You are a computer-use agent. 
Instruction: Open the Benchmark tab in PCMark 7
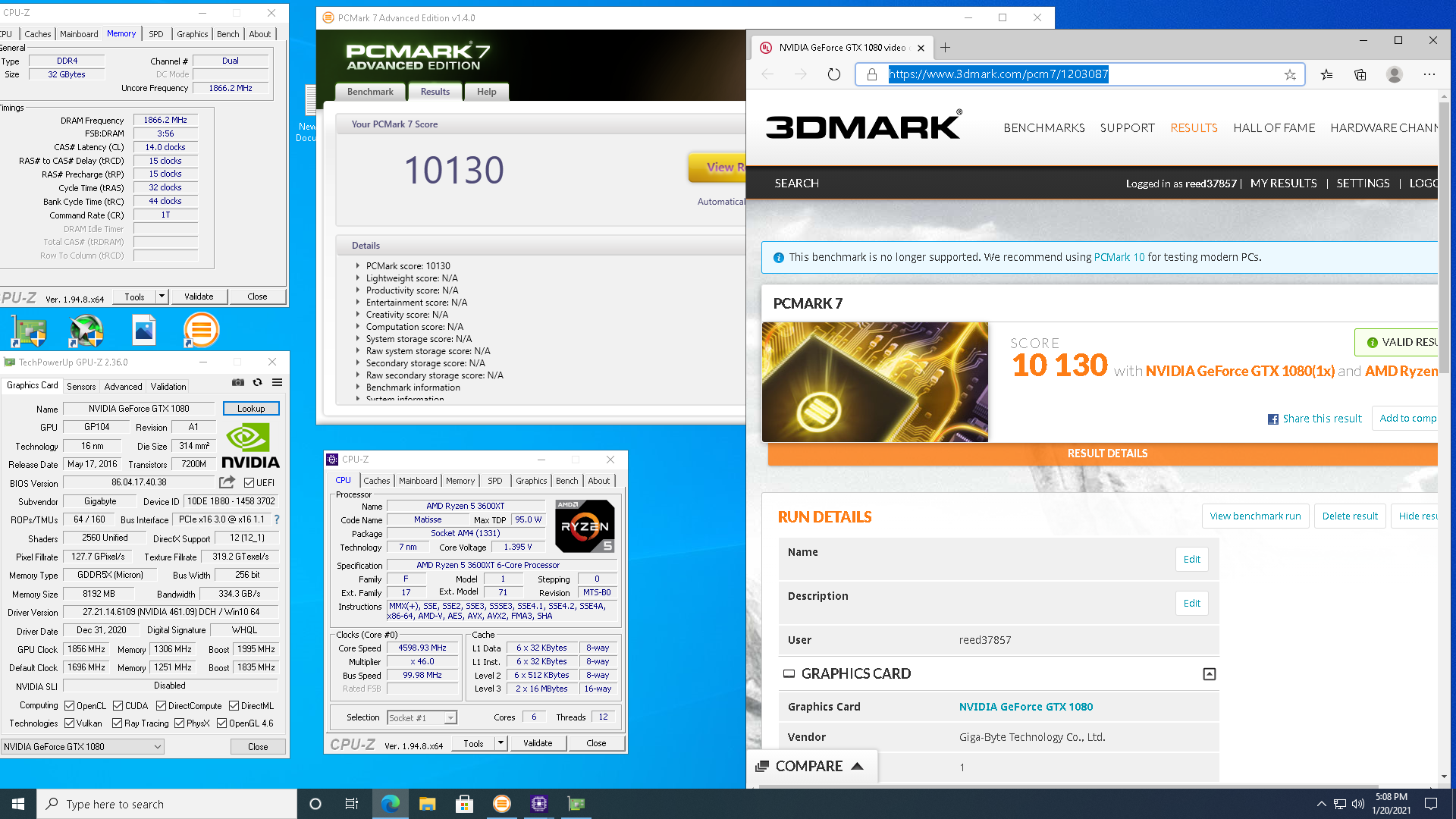[370, 92]
